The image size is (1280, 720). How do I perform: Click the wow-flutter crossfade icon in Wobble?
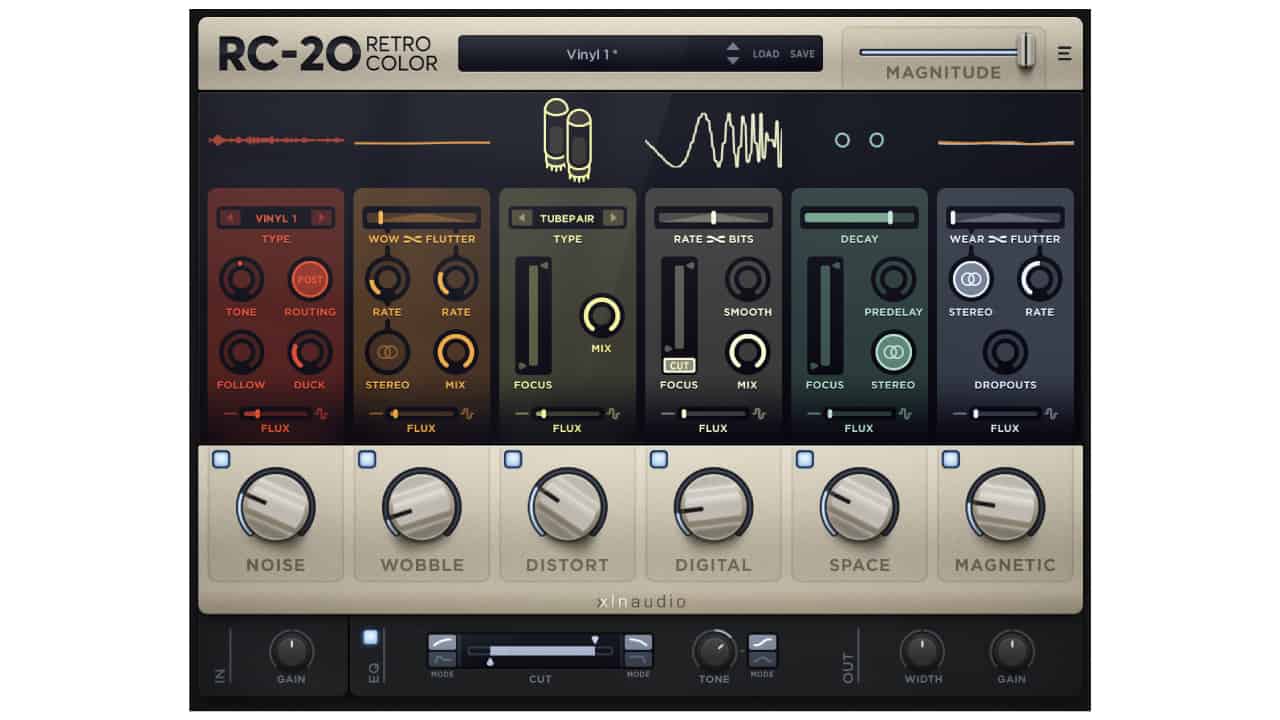tap(413, 239)
